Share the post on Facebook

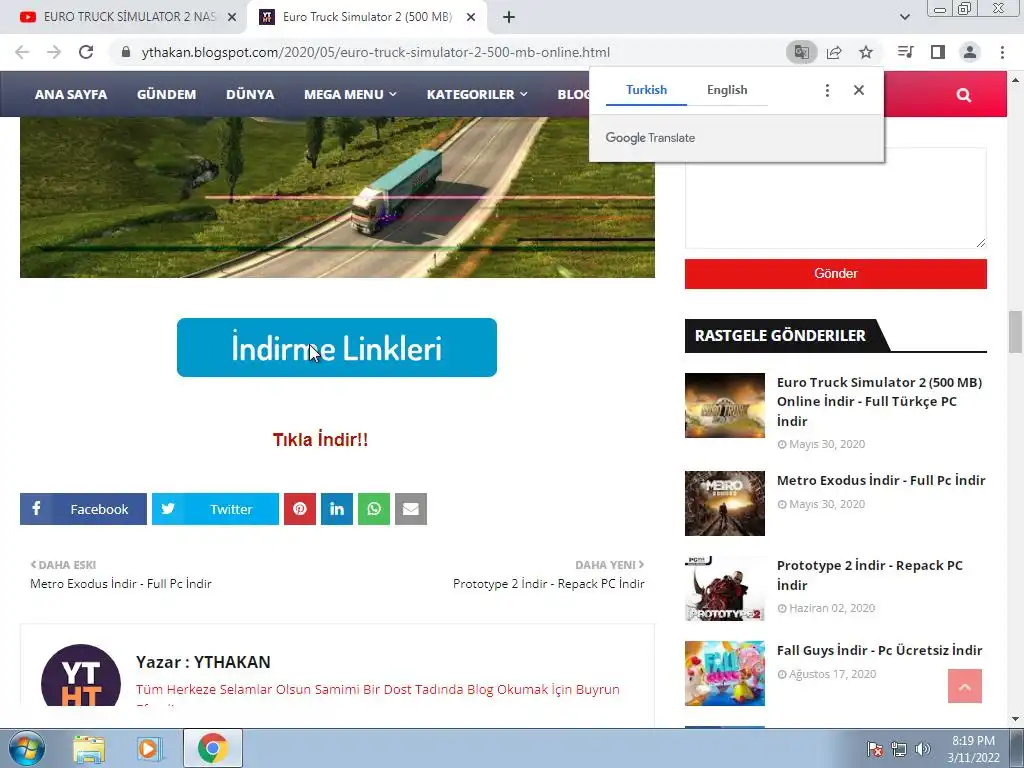pos(84,509)
